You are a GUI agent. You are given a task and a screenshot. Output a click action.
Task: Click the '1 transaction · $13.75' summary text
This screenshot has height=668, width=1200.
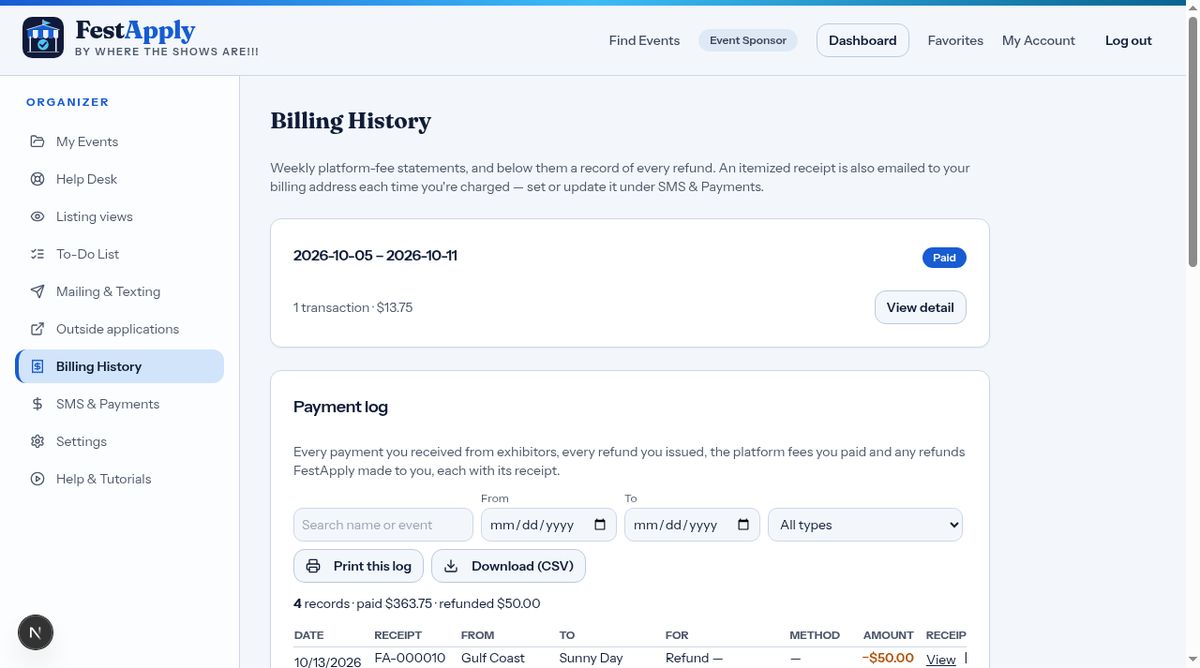(x=353, y=307)
